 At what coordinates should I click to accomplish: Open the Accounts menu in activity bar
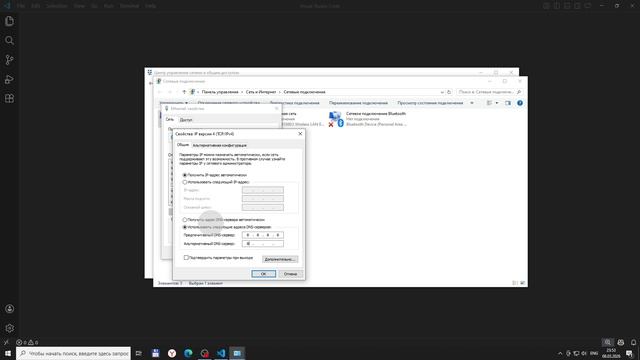(9, 309)
